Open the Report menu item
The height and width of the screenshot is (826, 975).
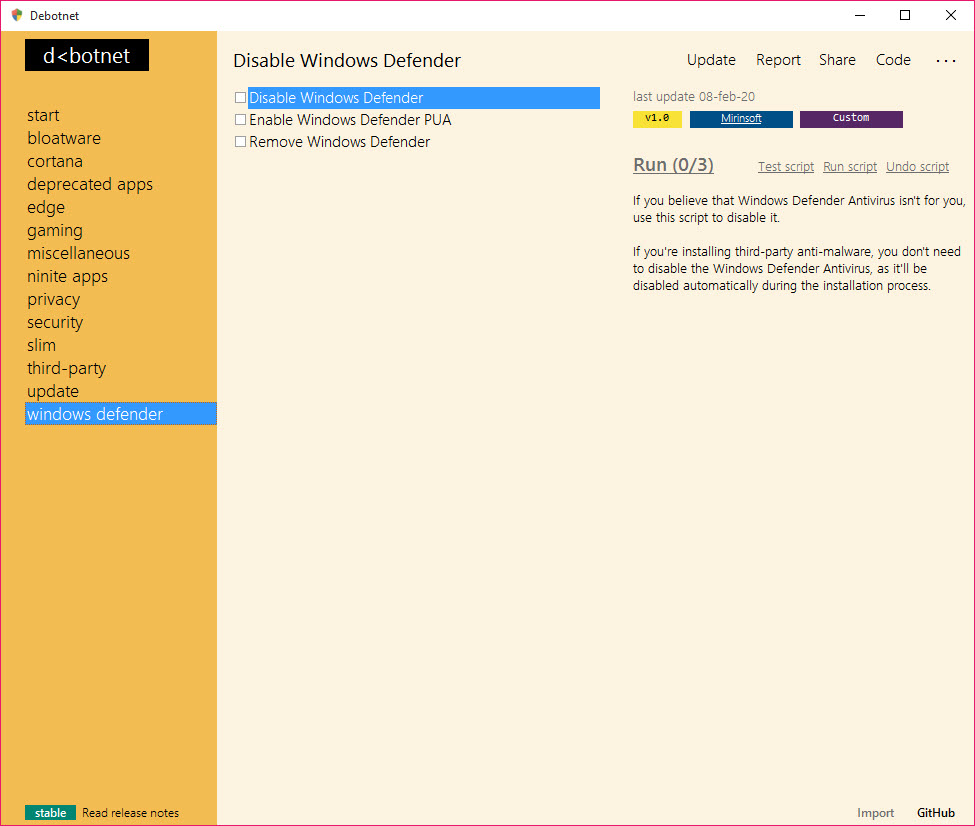pos(778,60)
